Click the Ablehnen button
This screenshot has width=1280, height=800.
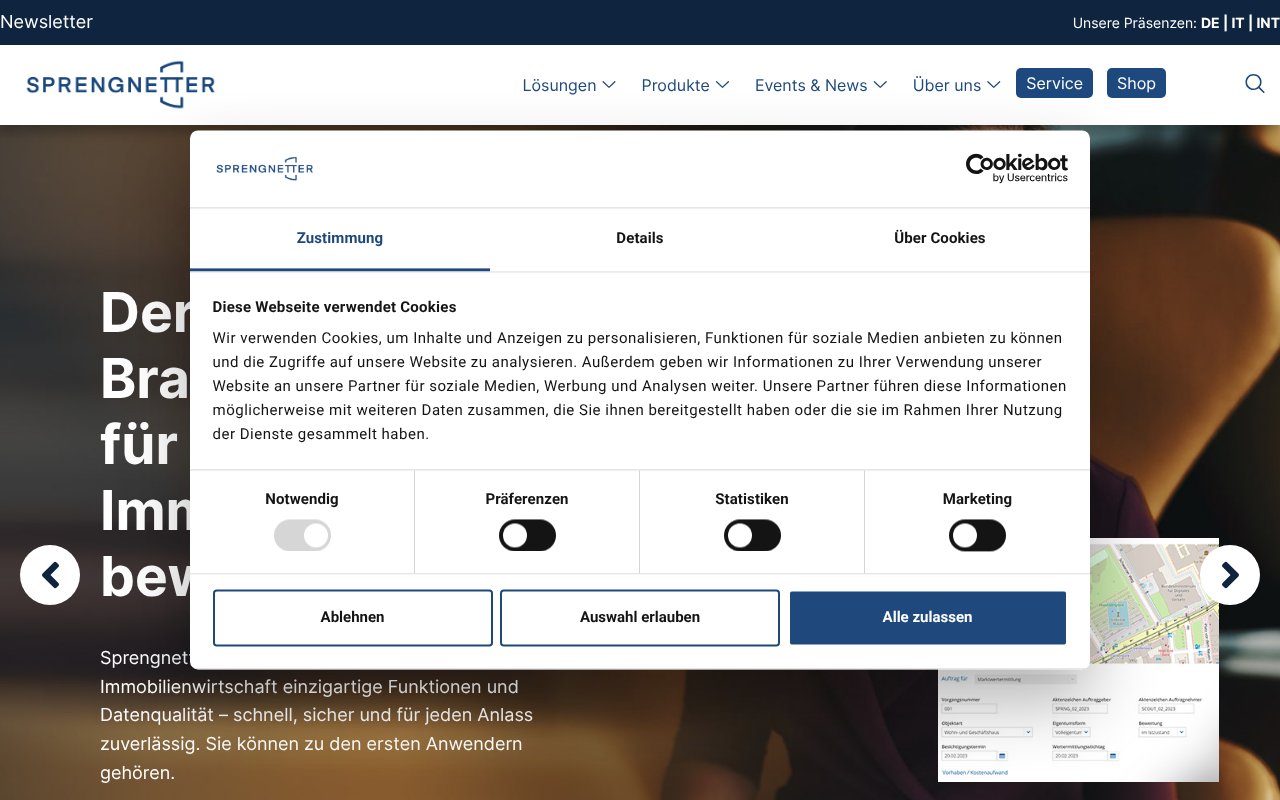[352, 617]
